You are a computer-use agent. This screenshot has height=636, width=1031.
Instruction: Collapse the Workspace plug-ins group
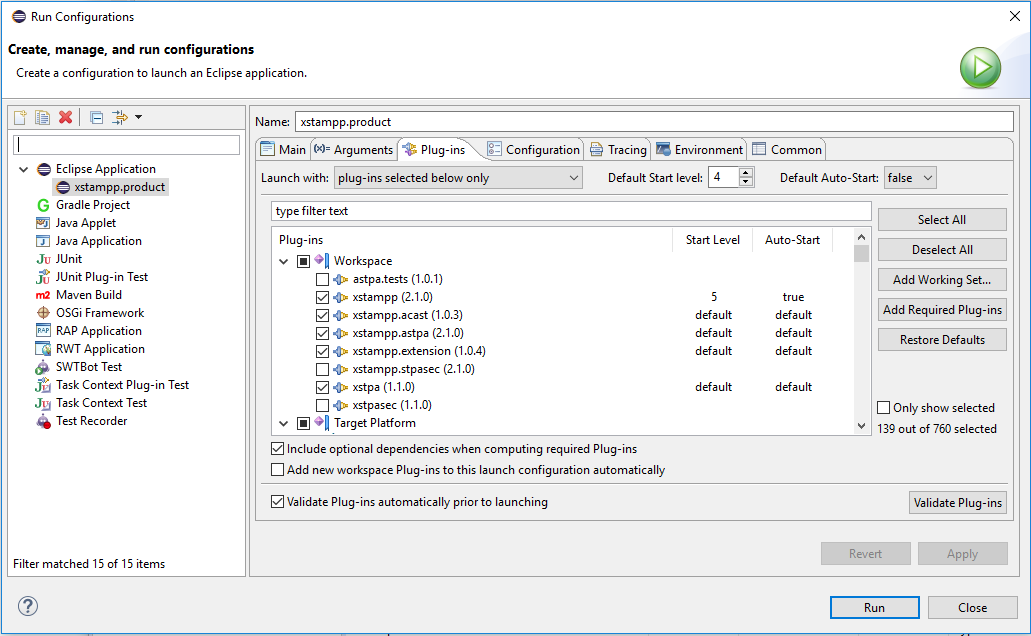coord(283,261)
